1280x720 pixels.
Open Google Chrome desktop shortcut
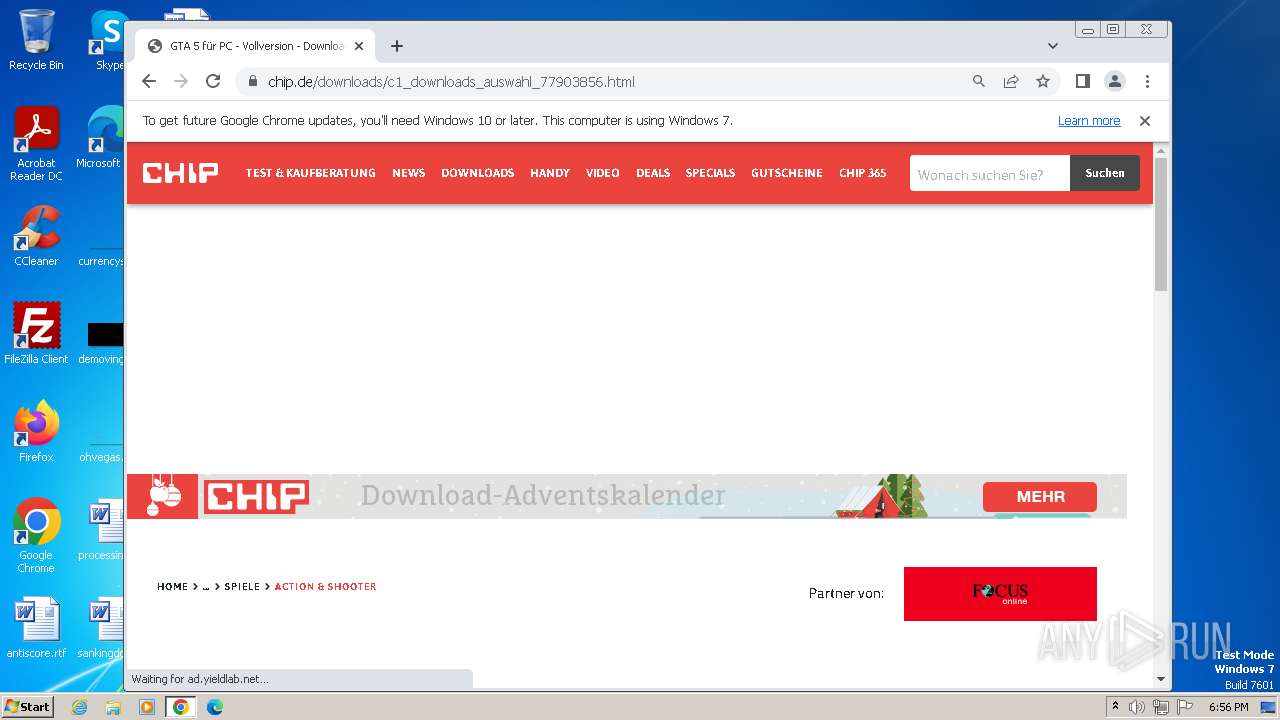click(x=36, y=536)
